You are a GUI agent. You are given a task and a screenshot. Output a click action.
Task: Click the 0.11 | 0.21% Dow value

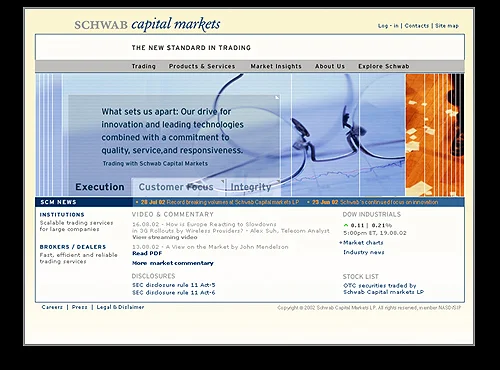(371, 225)
